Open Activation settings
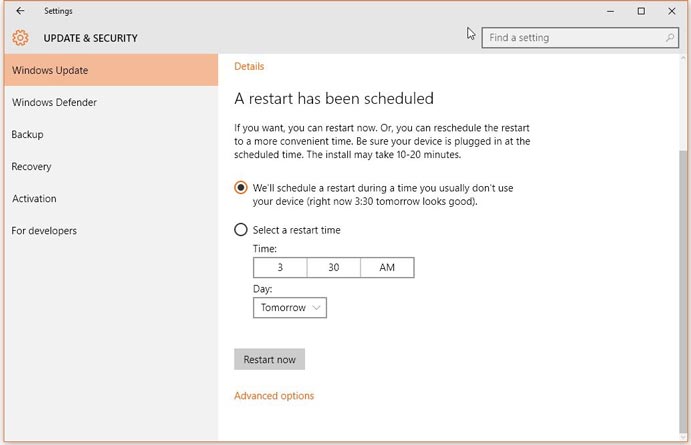 coord(111,199)
